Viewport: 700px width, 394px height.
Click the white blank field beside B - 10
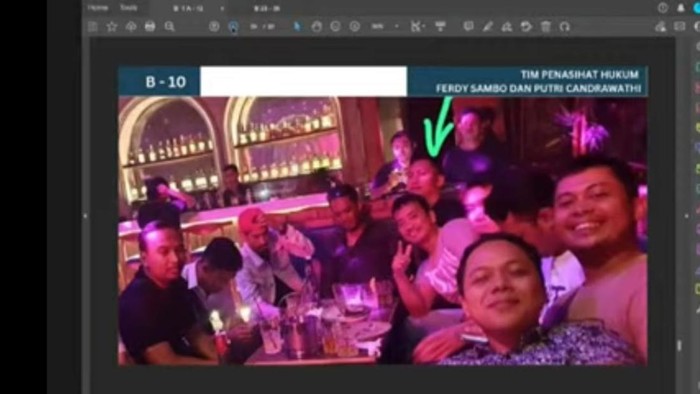tap(304, 81)
